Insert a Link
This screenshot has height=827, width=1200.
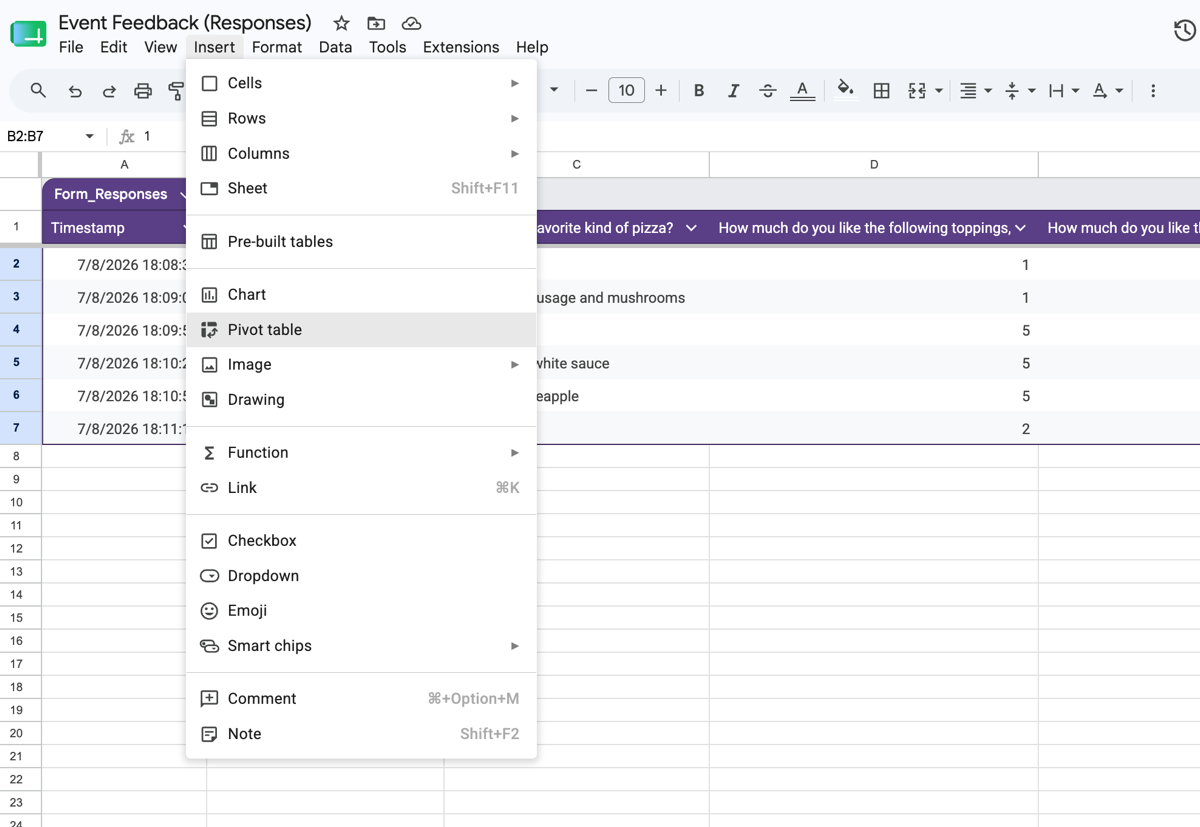pyautogui.click(x=361, y=487)
